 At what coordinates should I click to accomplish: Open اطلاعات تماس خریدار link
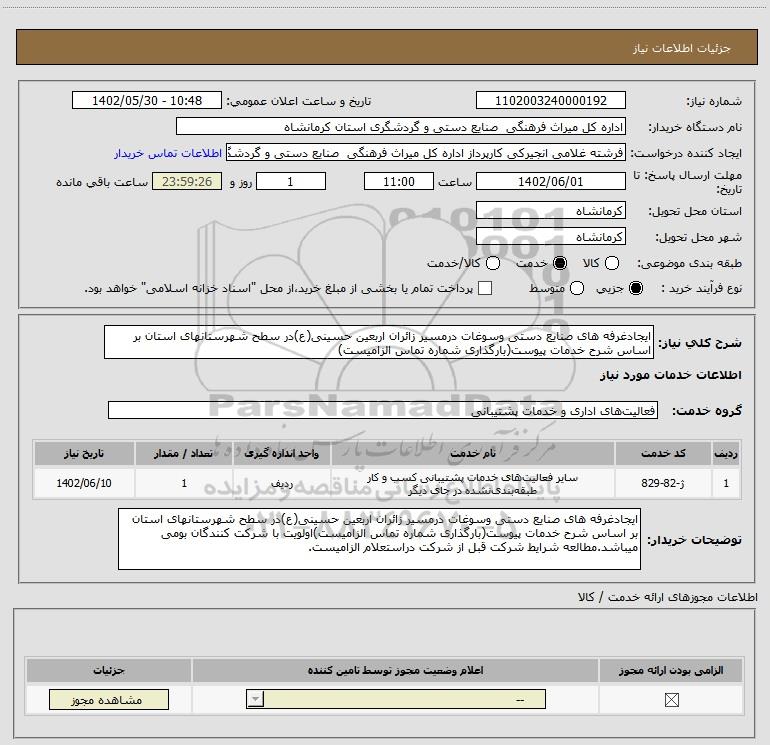click(168, 153)
